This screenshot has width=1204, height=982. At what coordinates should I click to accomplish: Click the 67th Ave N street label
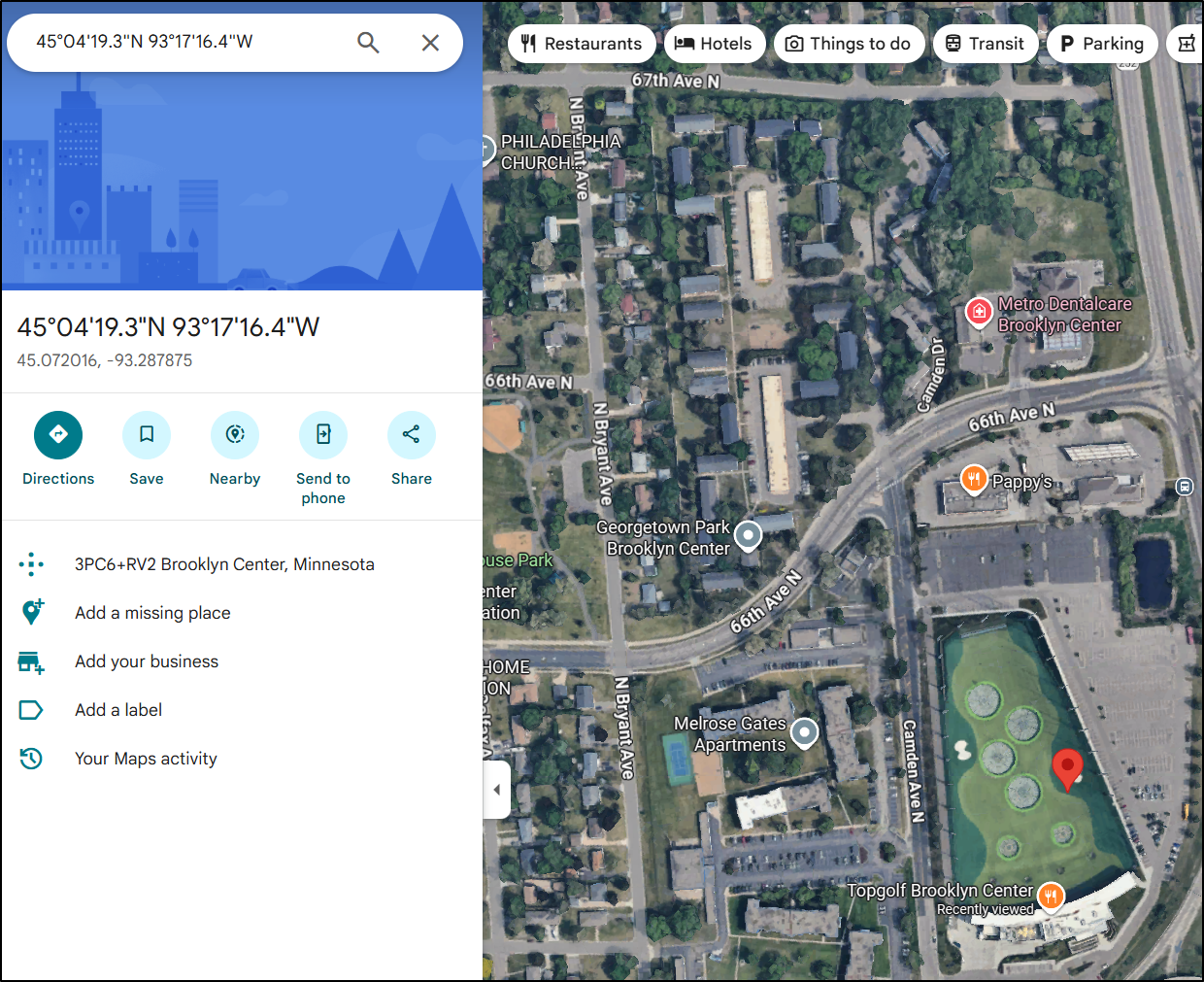click(676, 81)
